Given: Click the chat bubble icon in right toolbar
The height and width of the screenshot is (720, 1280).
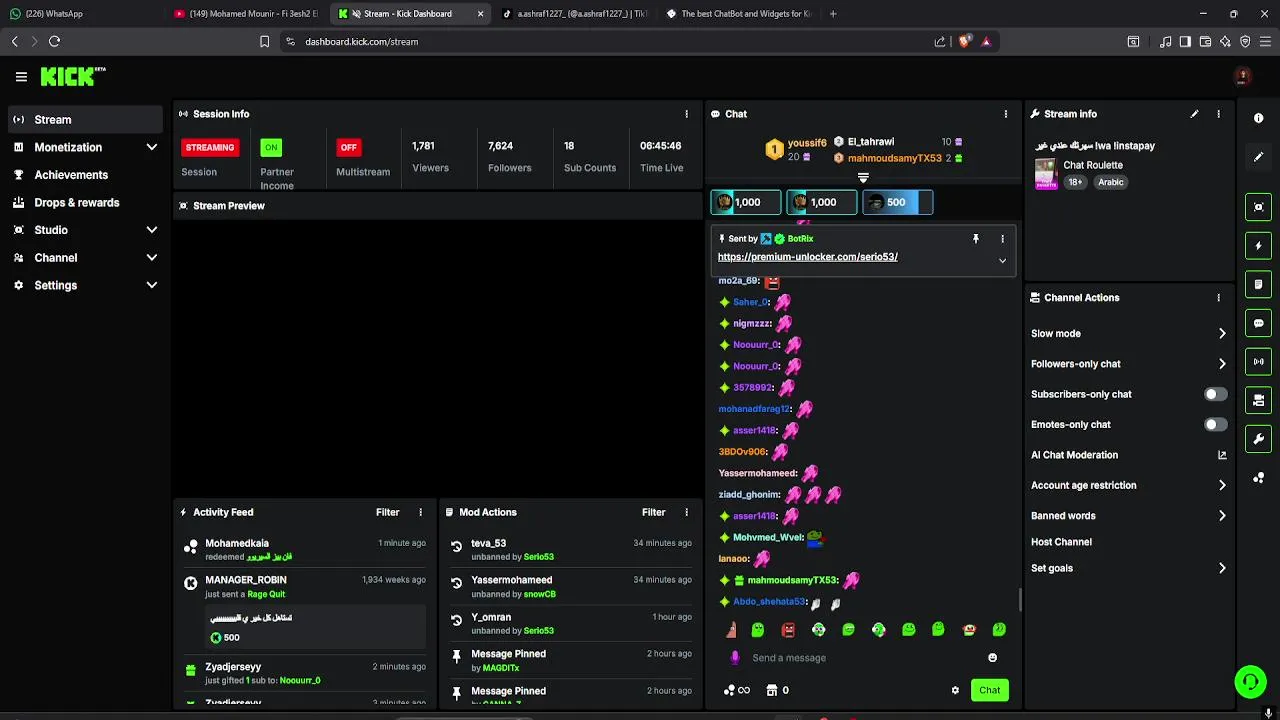Looking at the screenshot, I should click(1258, 323).
